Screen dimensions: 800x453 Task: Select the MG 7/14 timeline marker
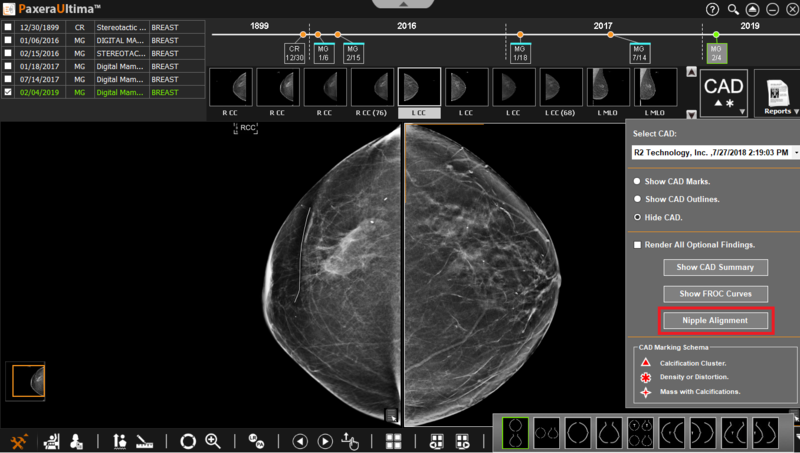pos(639,52)
